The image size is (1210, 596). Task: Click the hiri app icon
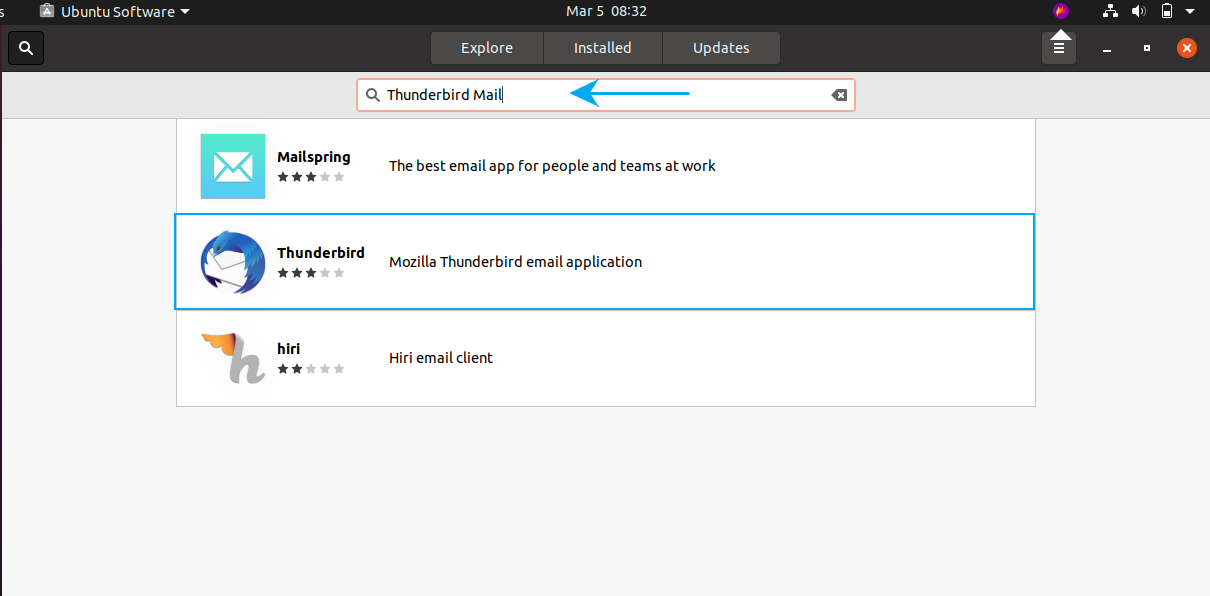233,358
